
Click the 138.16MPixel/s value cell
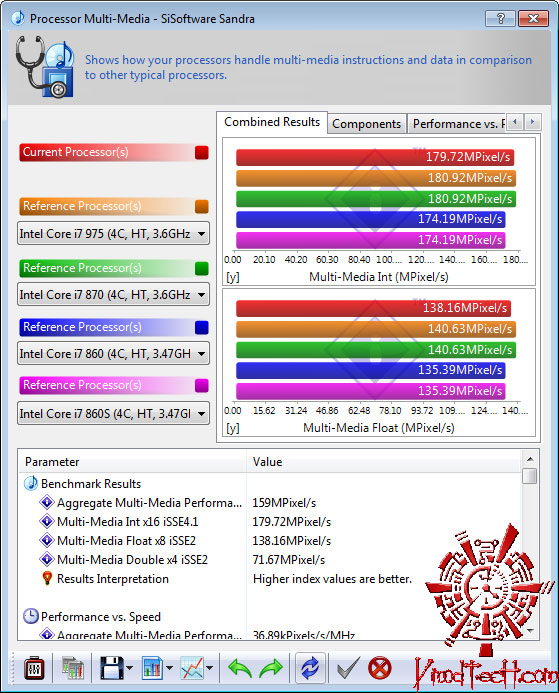pos(292,541)
